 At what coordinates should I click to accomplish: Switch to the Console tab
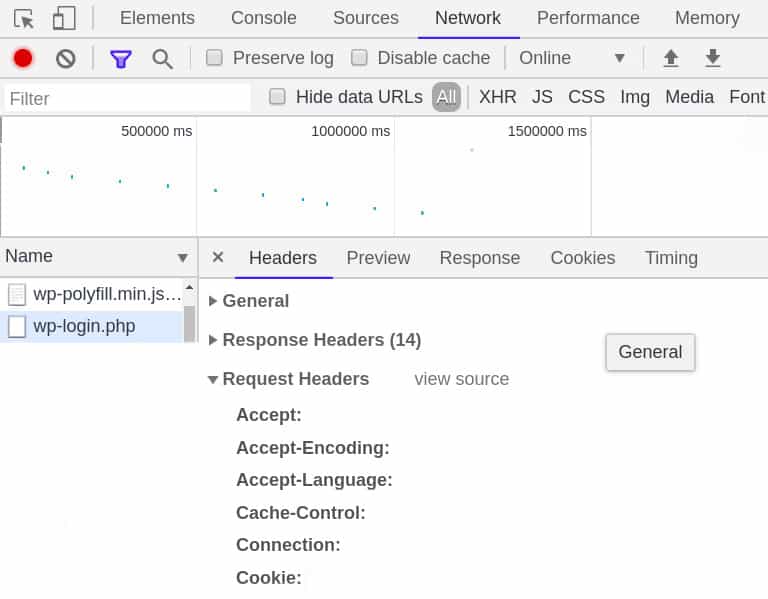click(263, 18)
